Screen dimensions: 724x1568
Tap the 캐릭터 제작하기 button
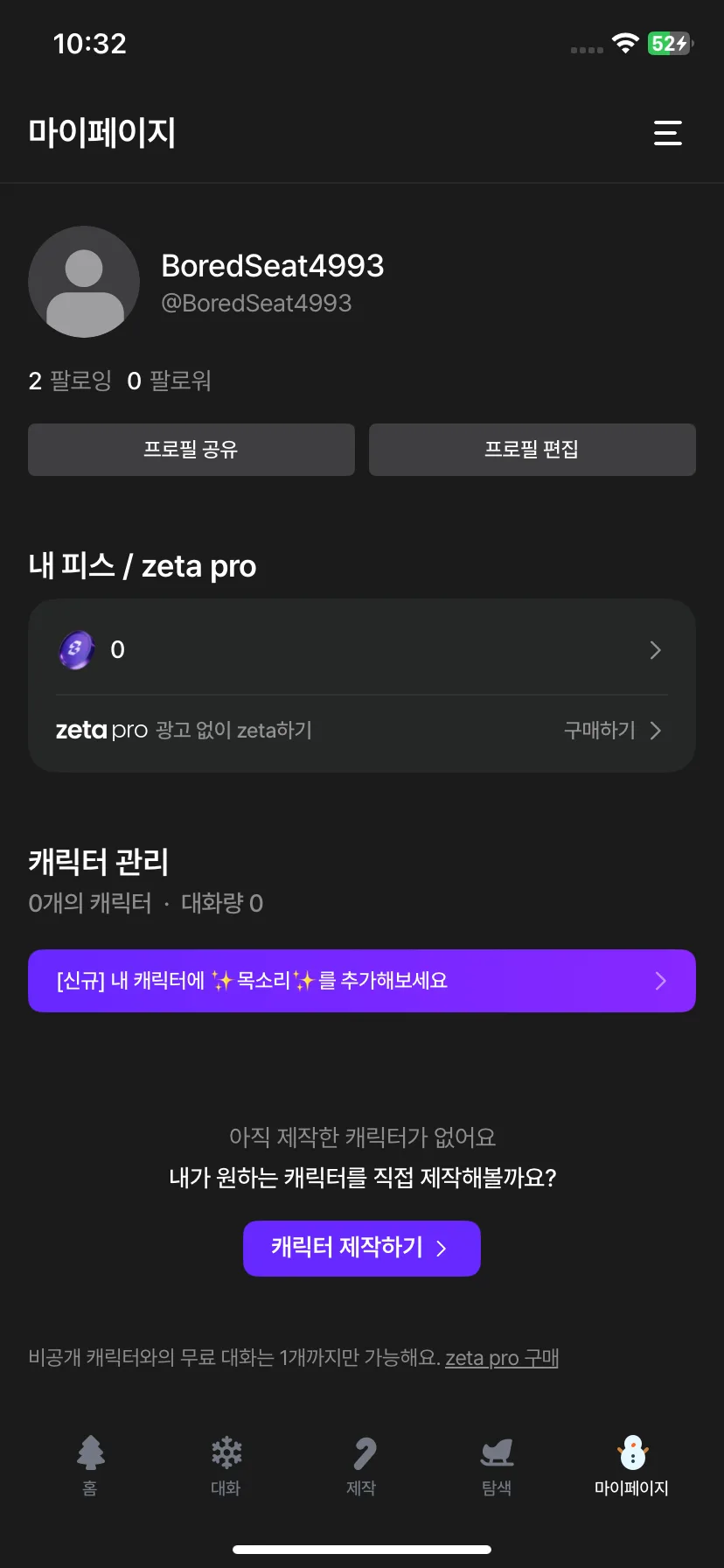tap(362, 1249)
